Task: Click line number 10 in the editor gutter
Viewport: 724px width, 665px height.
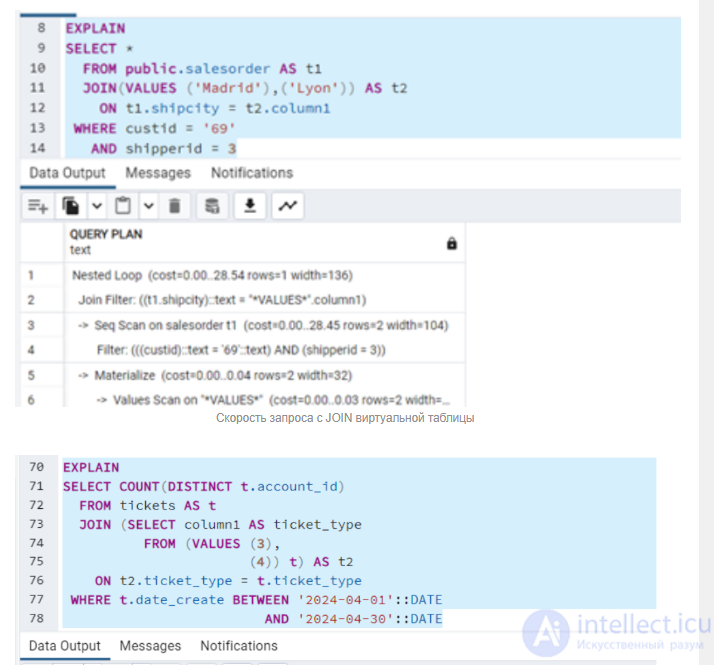Action: pyautogui.click(x=38, y=69)
